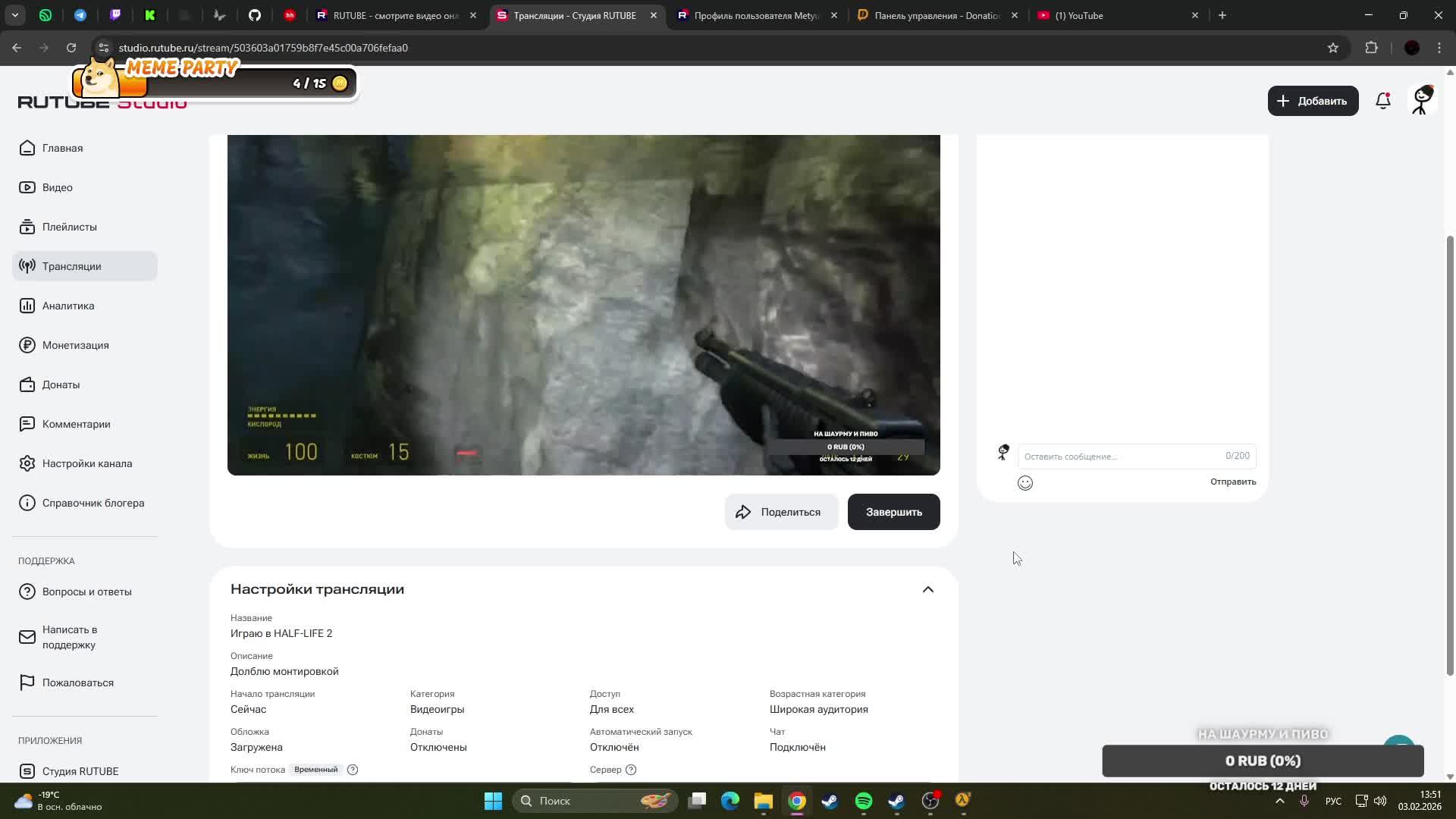Open Донаты in the sidebar
This screenshot has width=1456, height=819.
pos(61,384)
